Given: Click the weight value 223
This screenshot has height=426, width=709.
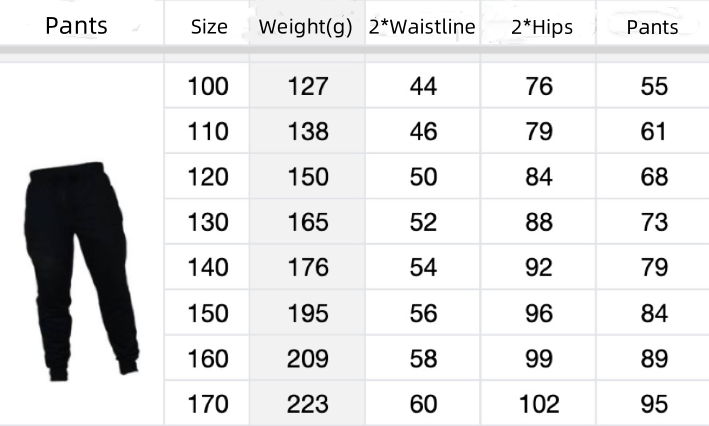Looking at the screenshot, I should (x=308, y=404).
